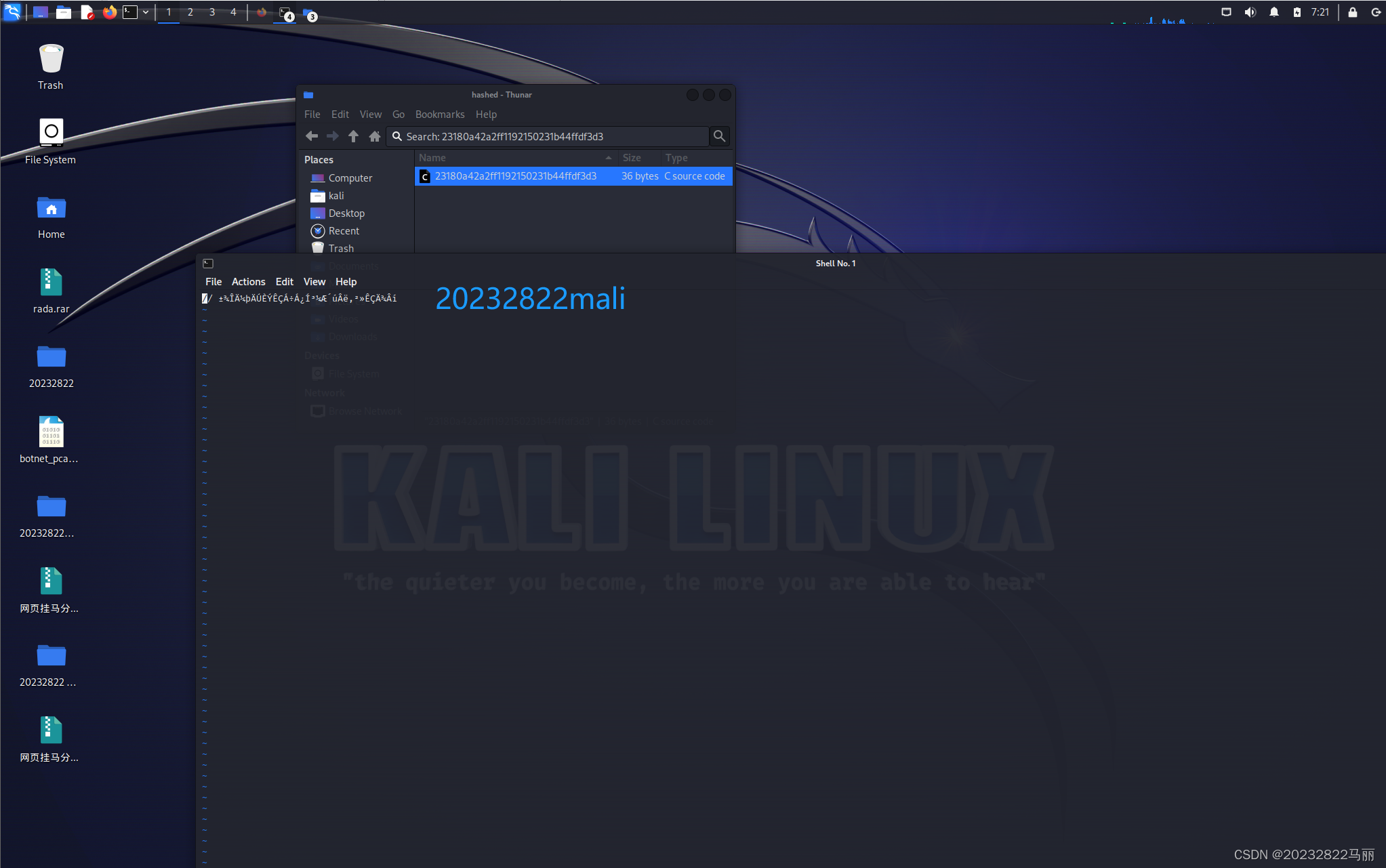The image size is (1386, 868).
Task: Open Thunar Edit menu
Action: click(x=340, y=115)
